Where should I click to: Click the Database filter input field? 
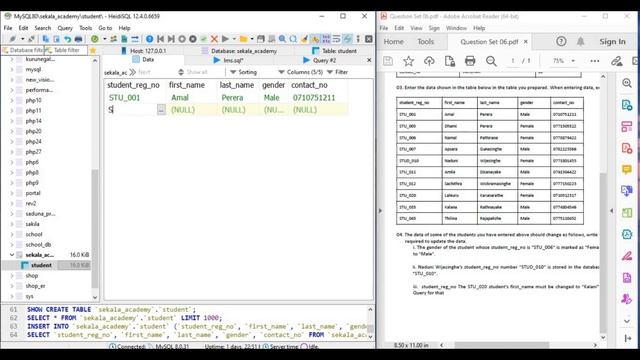point(22,50)
